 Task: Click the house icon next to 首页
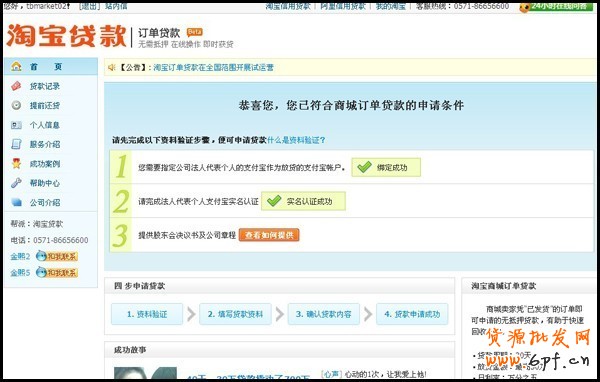(x=16, y=66)
